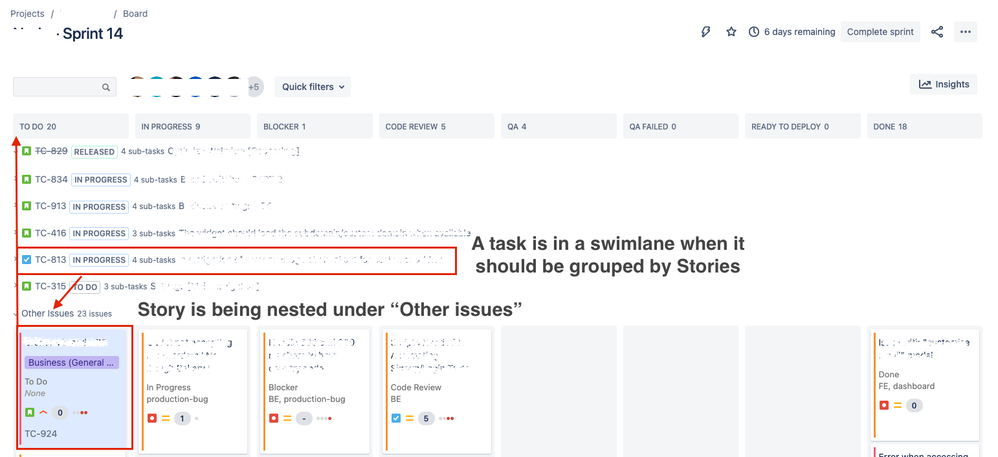998x457 pixels.
Task: Click the Projects breadcrumb link
Action: click(x=27, y=13)
